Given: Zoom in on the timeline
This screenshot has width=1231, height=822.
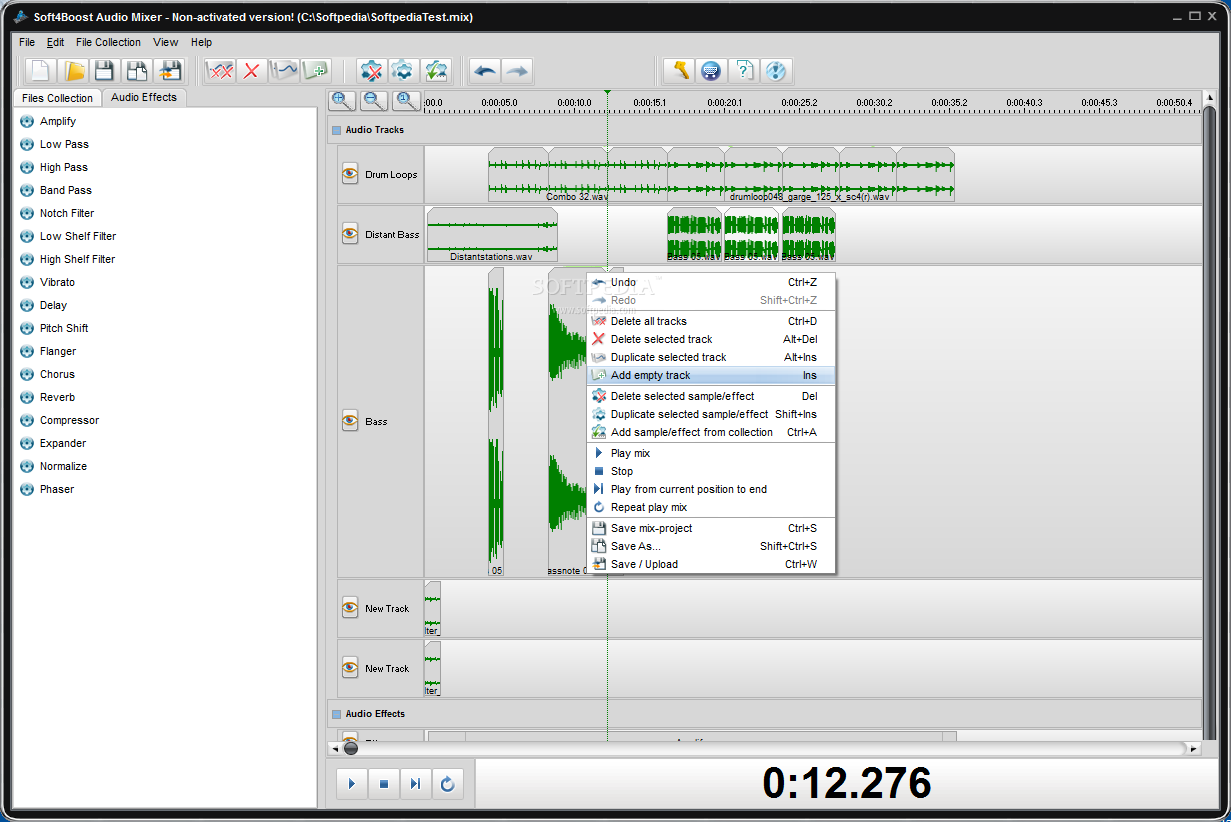Looking at the screenshot, I should pos(342,100).
